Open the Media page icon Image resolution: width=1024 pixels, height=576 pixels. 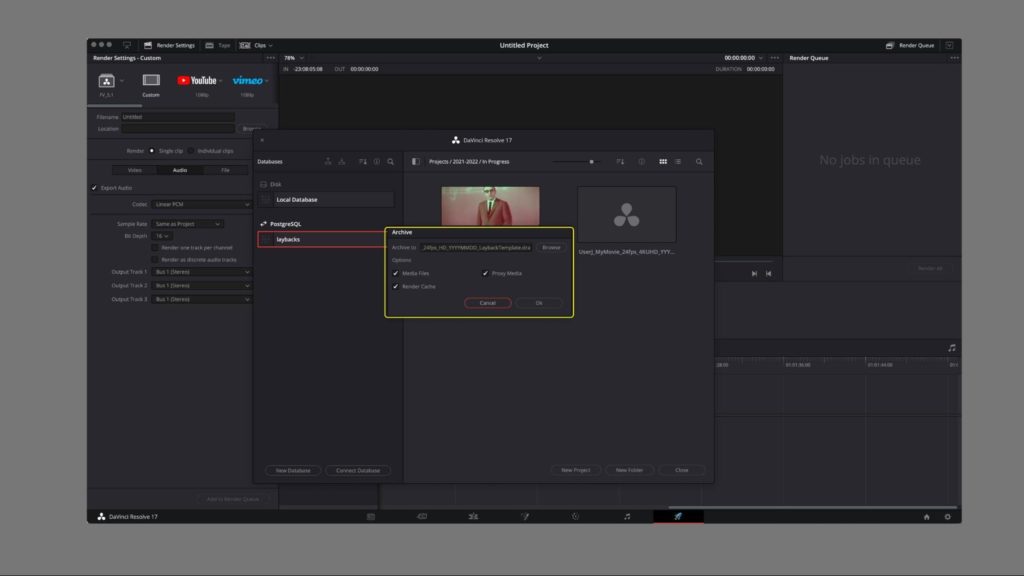371,517
